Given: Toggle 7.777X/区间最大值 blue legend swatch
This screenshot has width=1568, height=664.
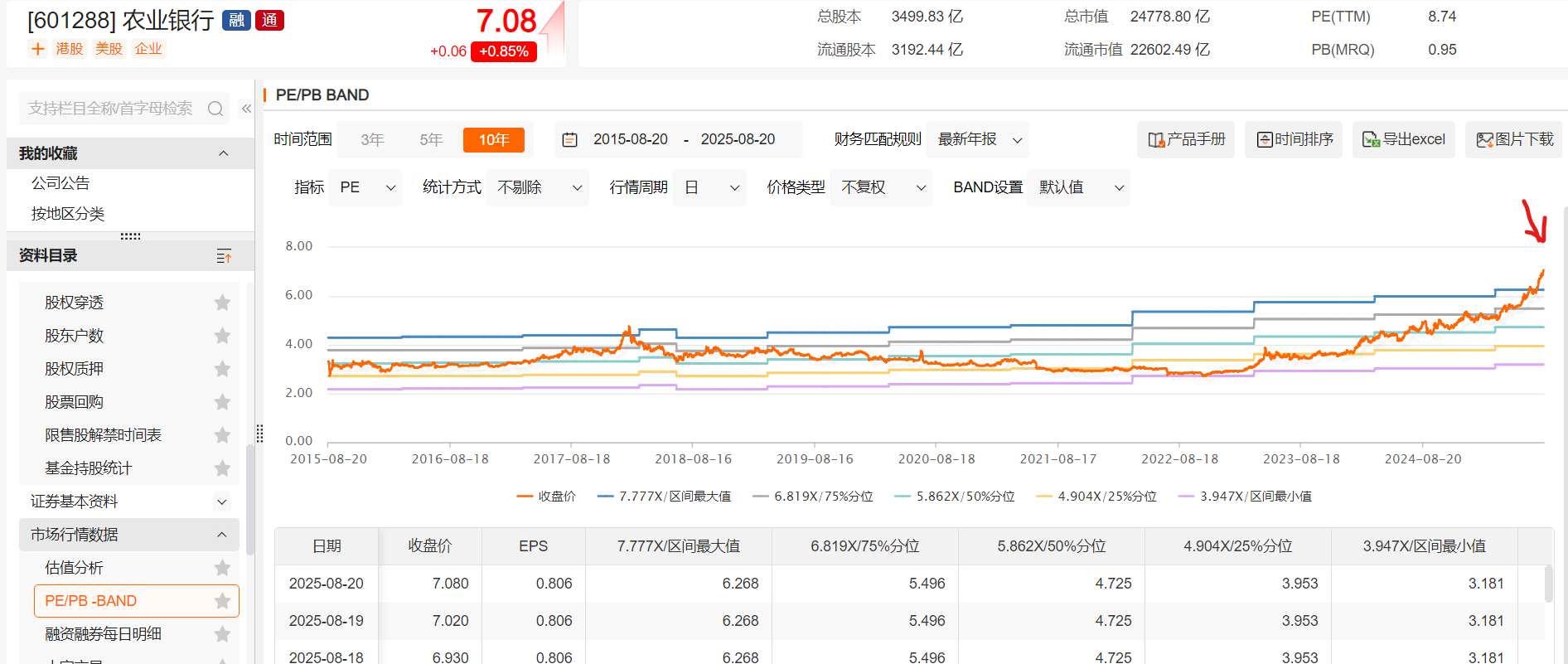Looking at the screenshot, I should click(606, 497).
